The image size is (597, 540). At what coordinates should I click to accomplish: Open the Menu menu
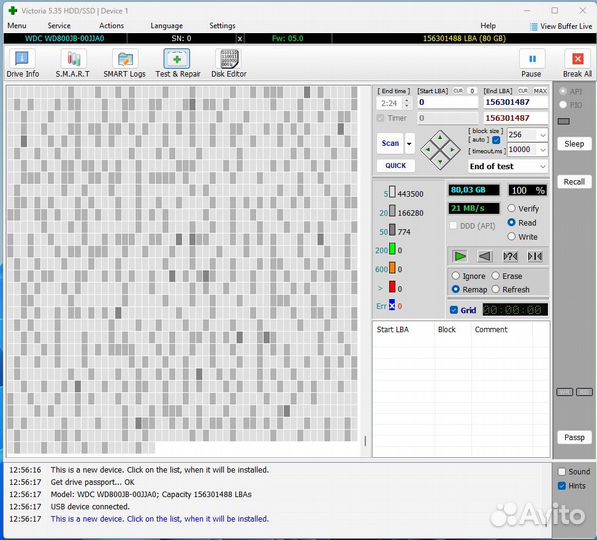pyautogui.click(x=17, y=26)
